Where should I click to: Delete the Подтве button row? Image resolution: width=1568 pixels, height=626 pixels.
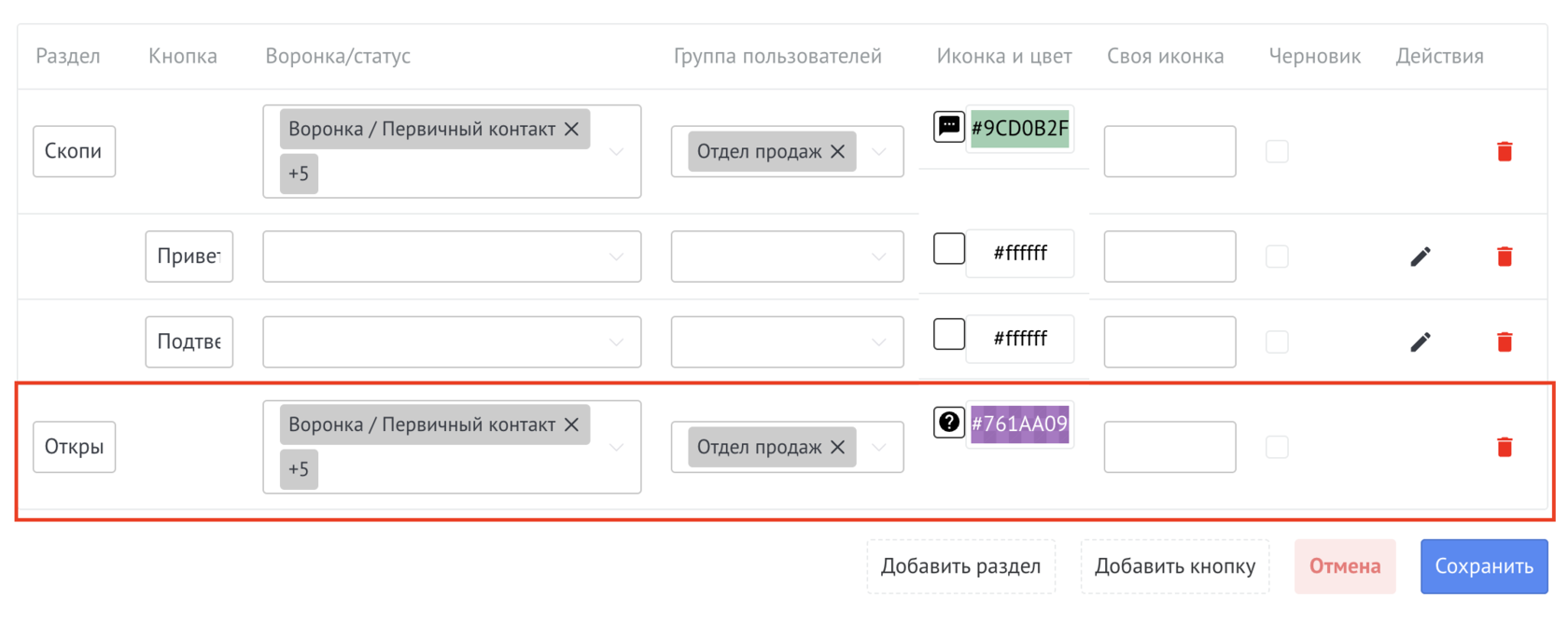pyautogui.click(x=1504, y=342)
